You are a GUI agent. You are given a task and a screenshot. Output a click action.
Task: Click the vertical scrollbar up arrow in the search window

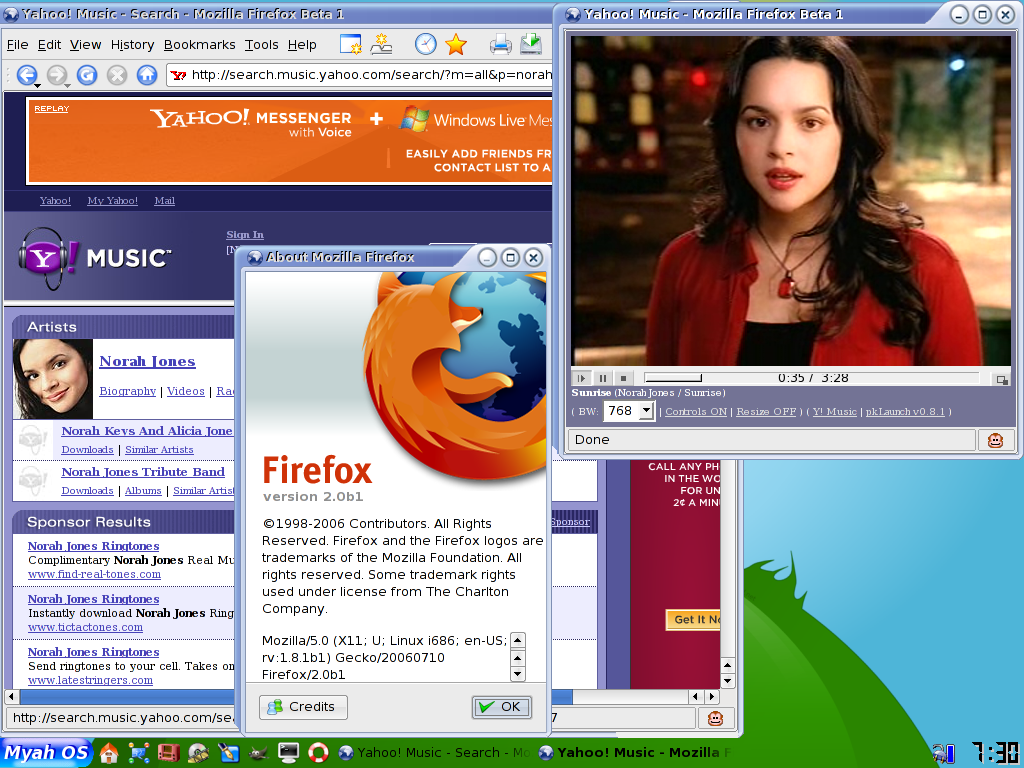point(728,665)
